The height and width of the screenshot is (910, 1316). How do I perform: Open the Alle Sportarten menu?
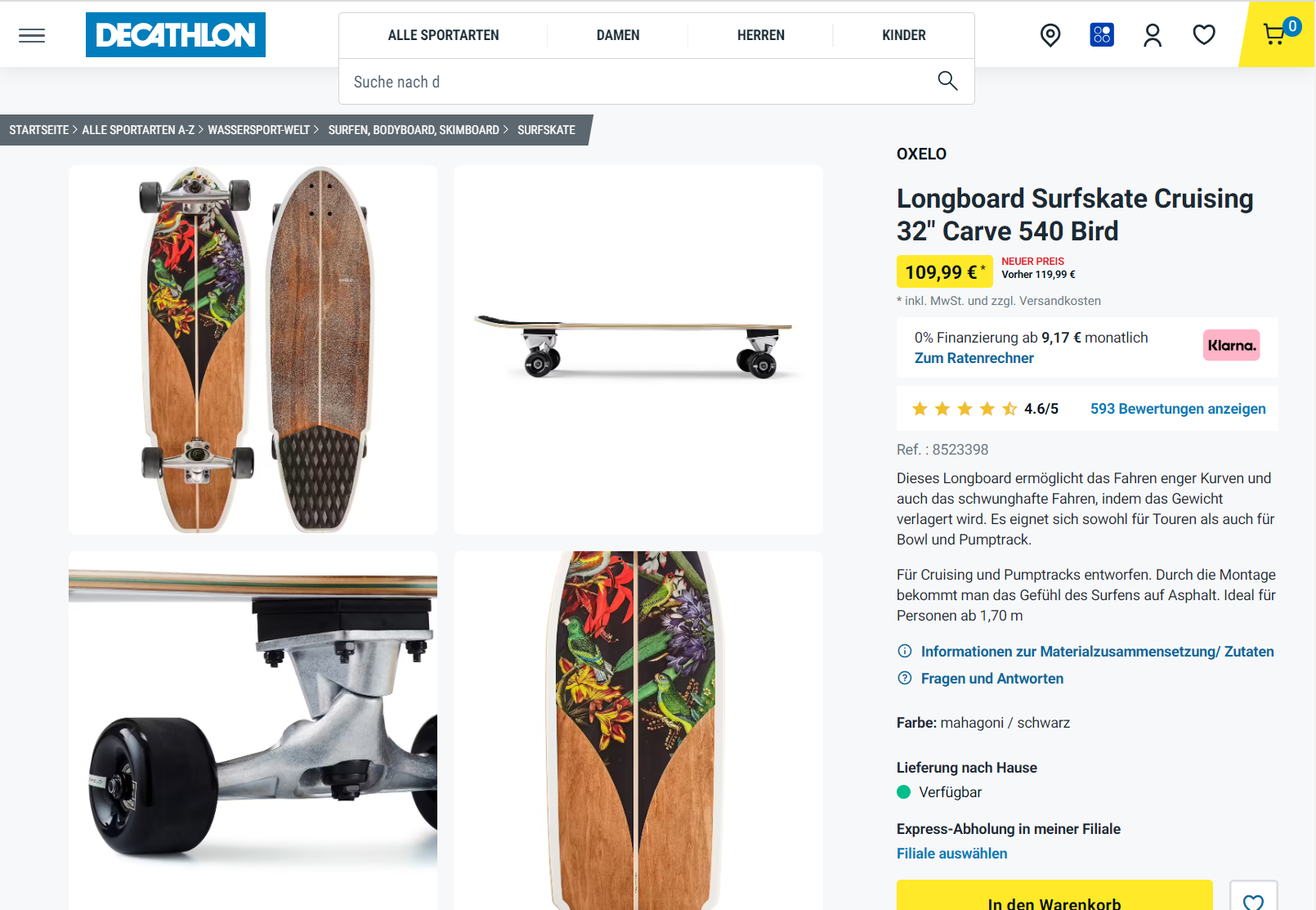443,35
